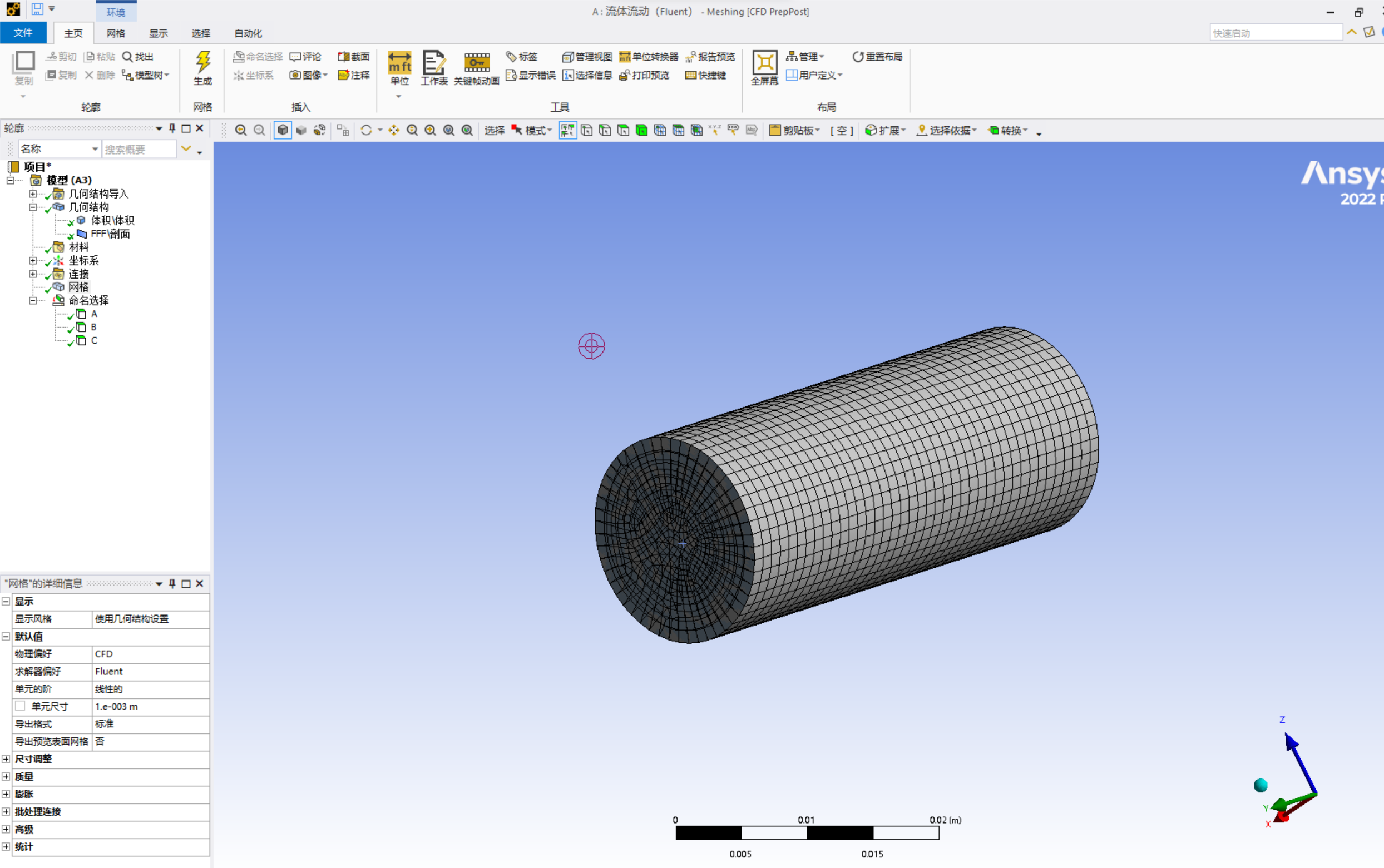This screenshot has height=868, width=1384.
Task: Click the 重置布局 reset layout button
Action: [877, 57]
